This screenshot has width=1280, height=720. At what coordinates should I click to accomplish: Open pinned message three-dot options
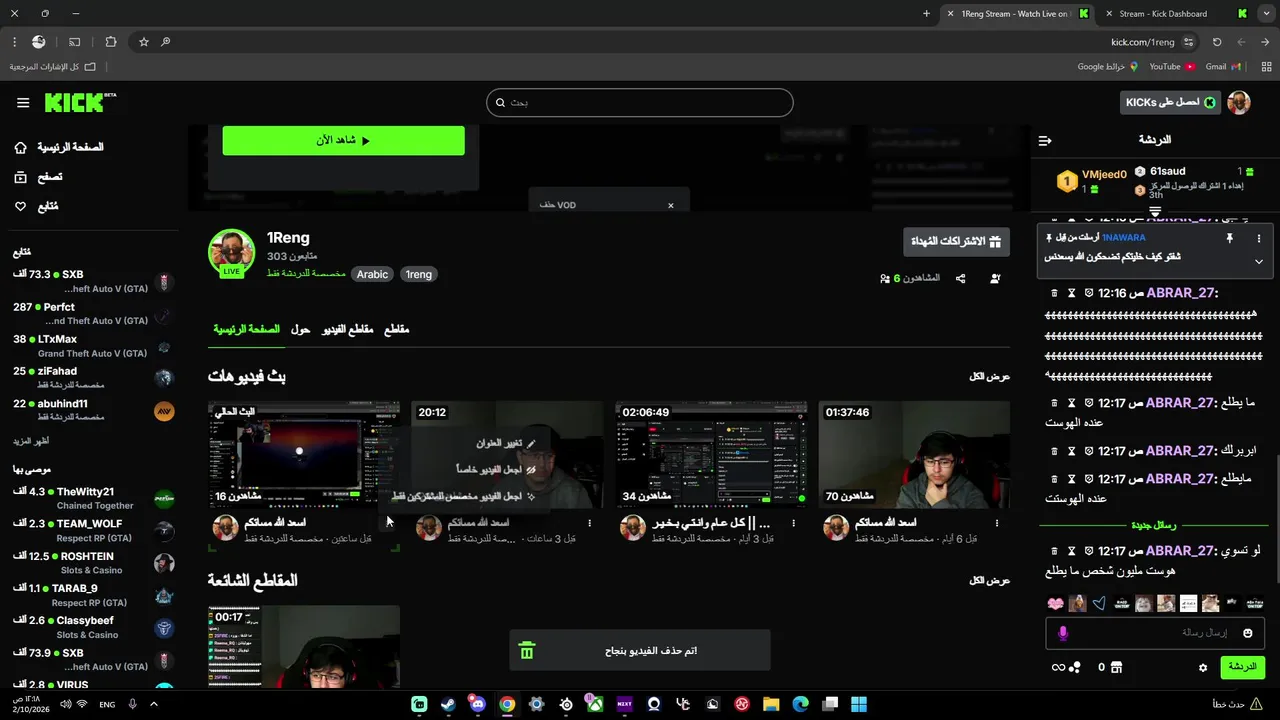pyautogui.click(x=1259, y=238)
